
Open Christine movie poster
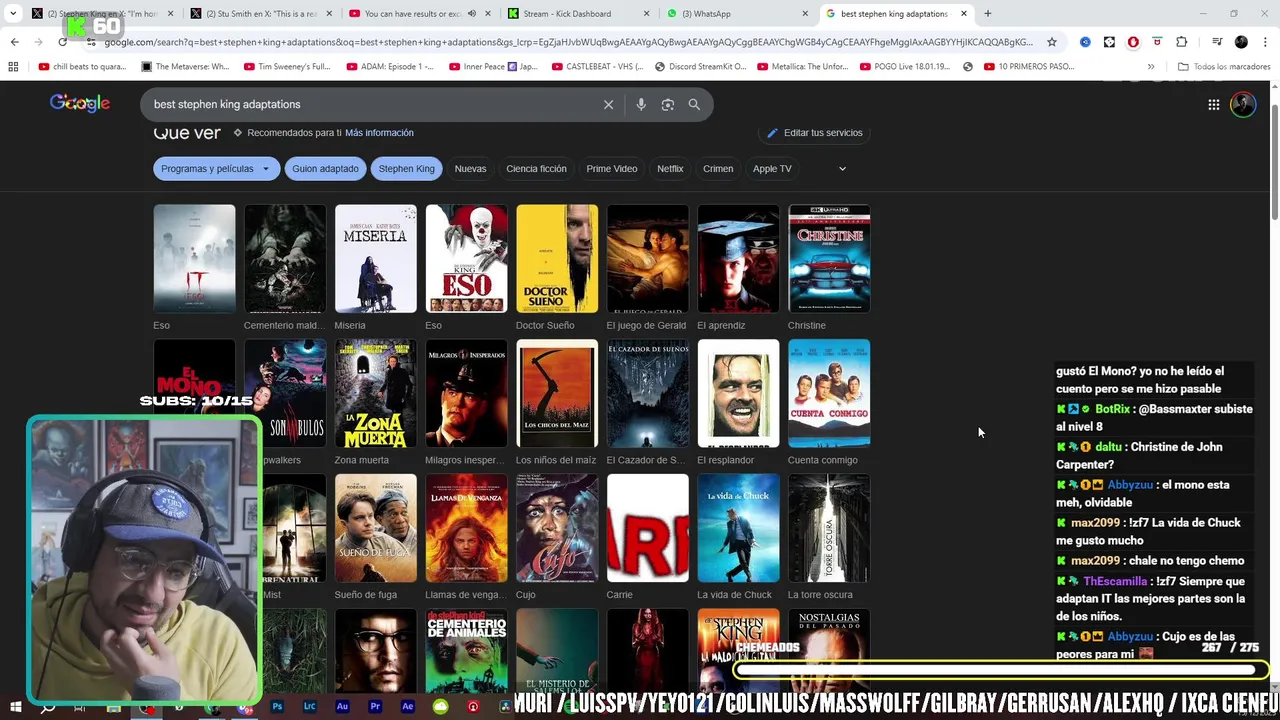pyautogui.click(x=829, y=259)
